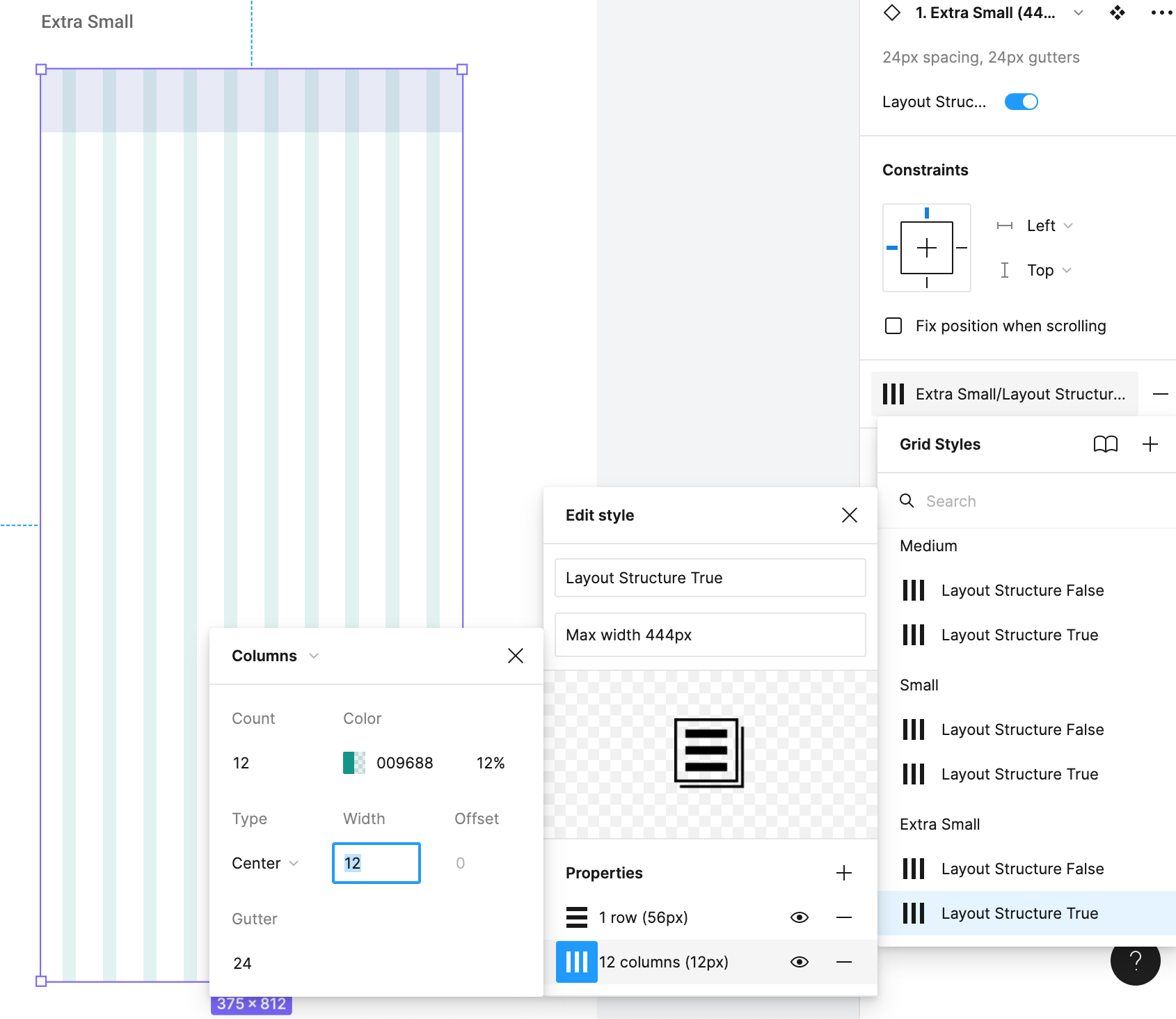Close the Columns panel

515,655
